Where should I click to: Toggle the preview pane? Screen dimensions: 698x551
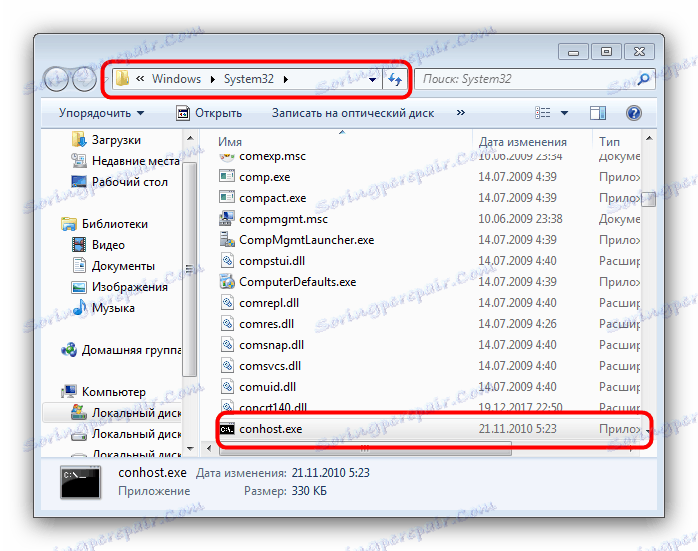pos(597,113)
